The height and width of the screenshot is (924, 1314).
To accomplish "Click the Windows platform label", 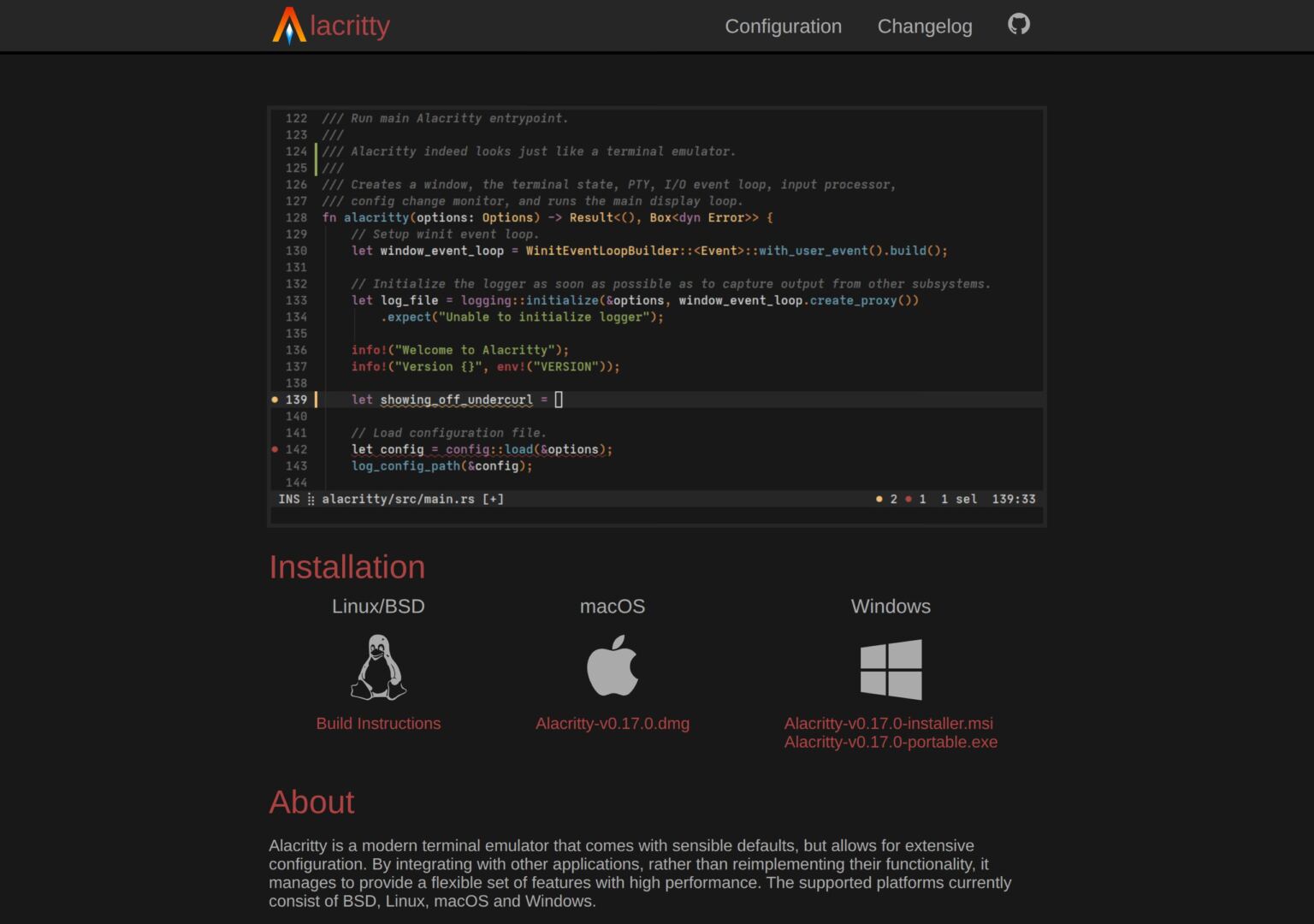I will coord(891,606).
